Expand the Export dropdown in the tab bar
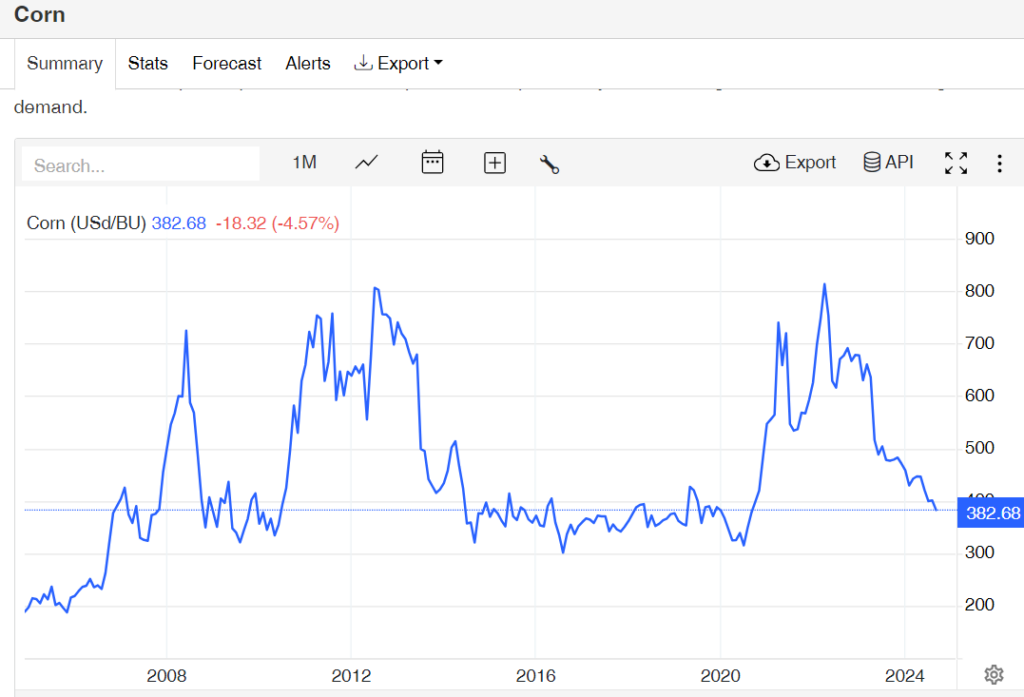Screen dimensions: 1024x697 (398, 63)
